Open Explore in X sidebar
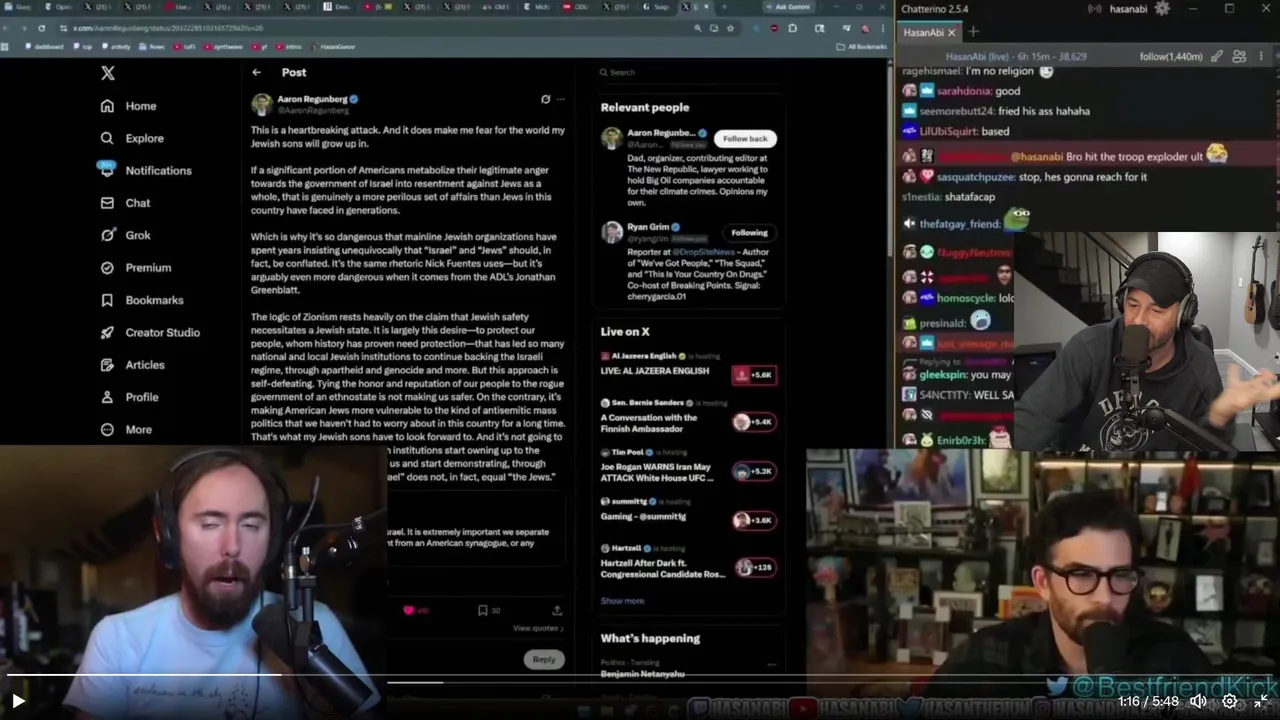The width and height of the screenshot is (1280, 720). pos(132,138)
